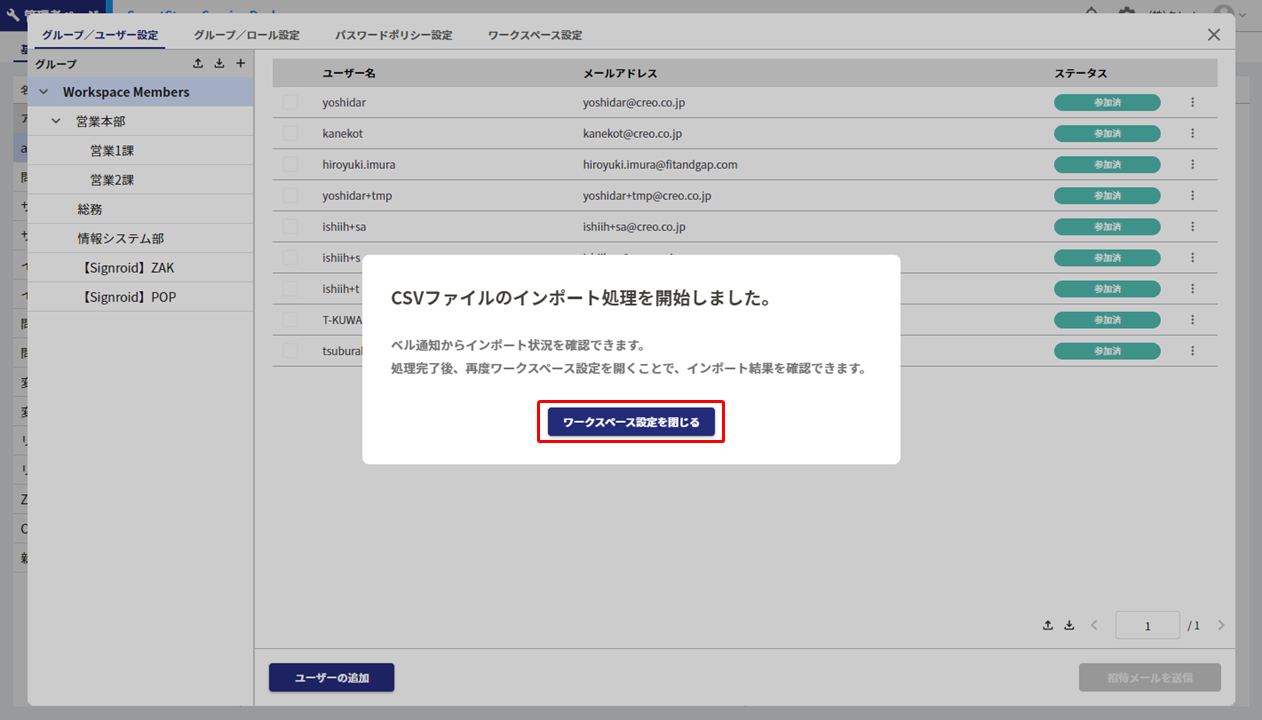
Task: Click the ユーザーの追加 button
Action: 331,677
